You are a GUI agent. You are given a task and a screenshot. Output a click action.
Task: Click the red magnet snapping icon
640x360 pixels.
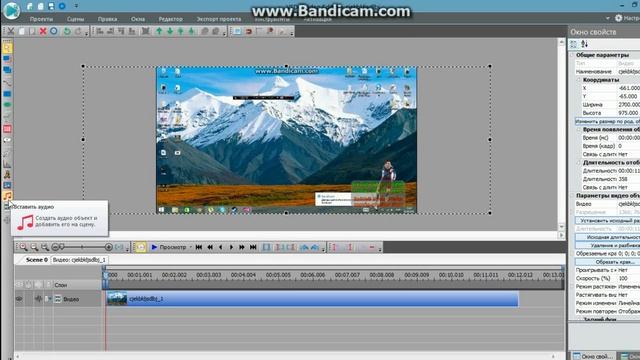(249, 31)
